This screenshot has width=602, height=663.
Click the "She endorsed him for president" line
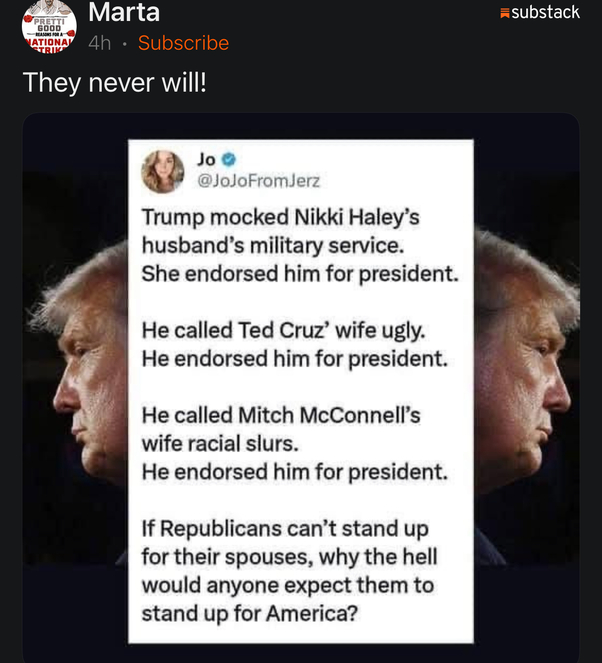(x=299, y=273)
